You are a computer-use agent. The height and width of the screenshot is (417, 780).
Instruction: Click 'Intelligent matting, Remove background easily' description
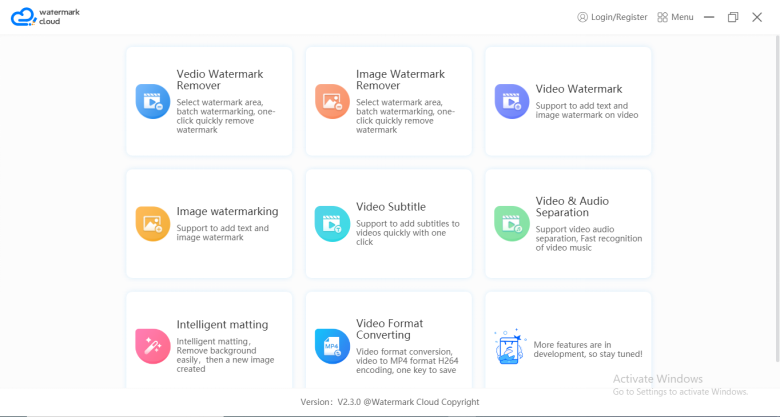[x=225, y=355]
